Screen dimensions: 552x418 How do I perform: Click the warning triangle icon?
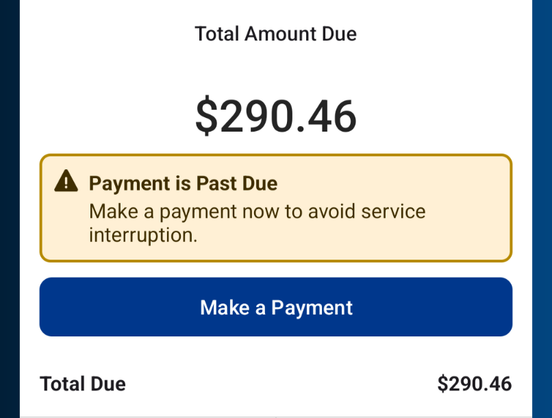[66, 181]
